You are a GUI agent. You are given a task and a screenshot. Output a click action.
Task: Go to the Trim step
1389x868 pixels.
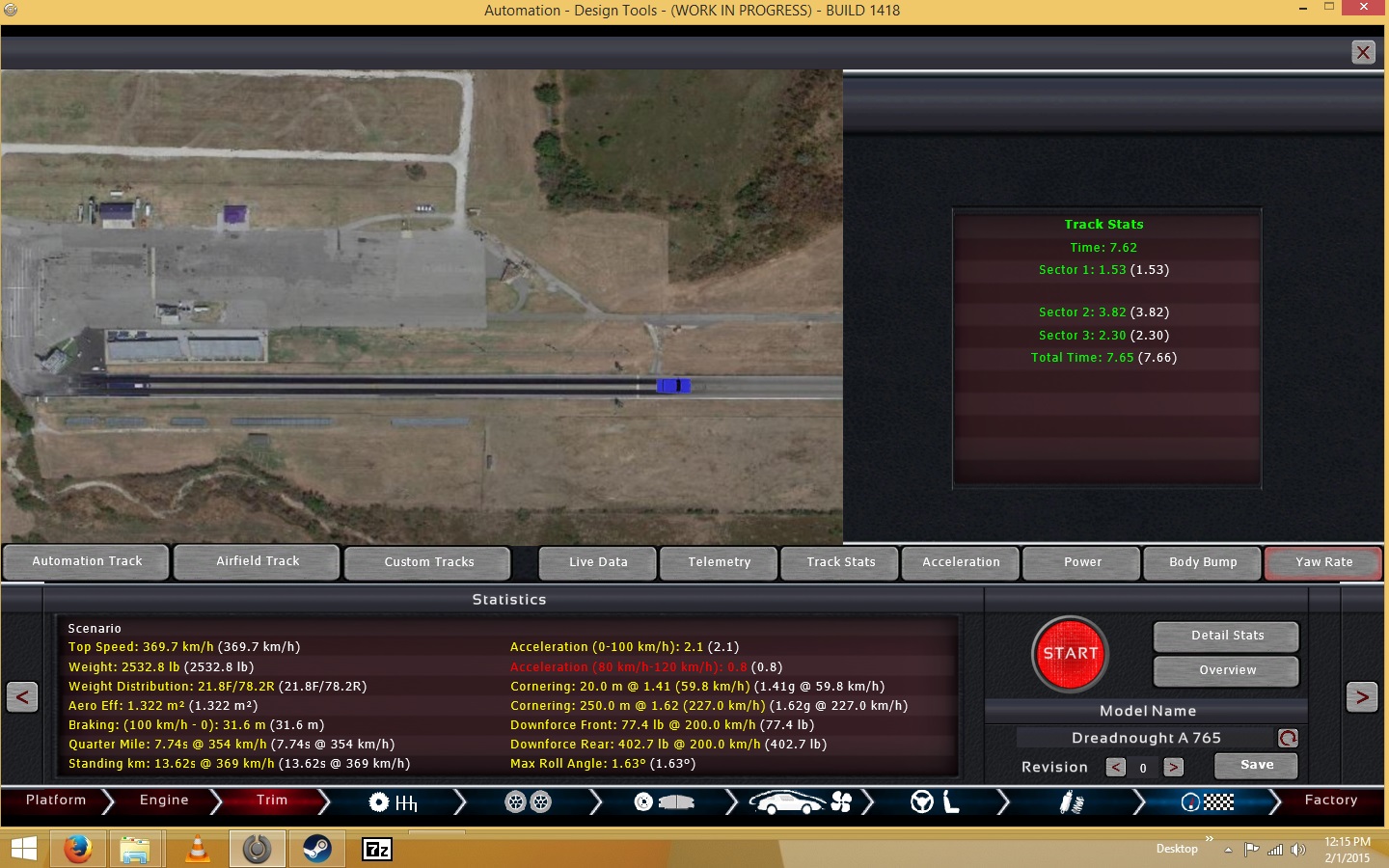click(x=272, y=800)
